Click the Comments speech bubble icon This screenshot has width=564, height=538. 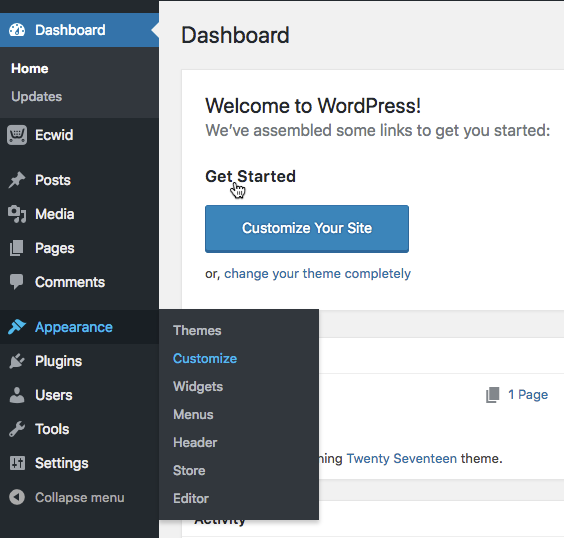[17, 282]
